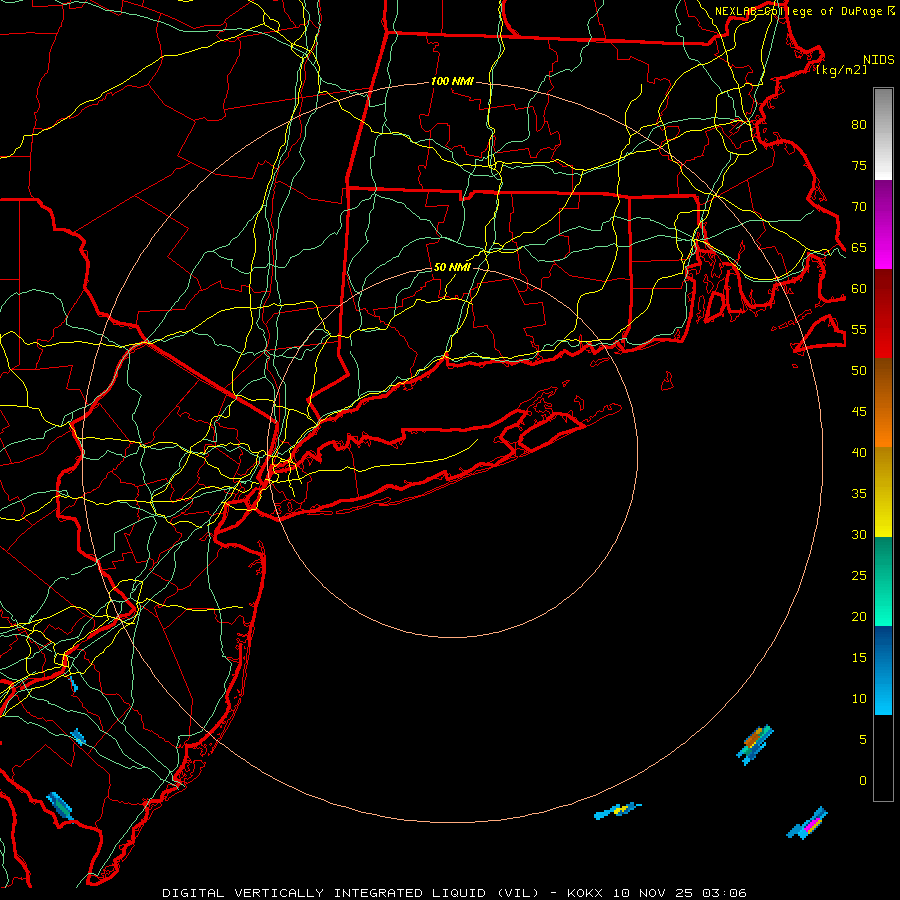Click the 20 value on the color scale
This screenshot has width=900, height=900.
tap(859, 616)
